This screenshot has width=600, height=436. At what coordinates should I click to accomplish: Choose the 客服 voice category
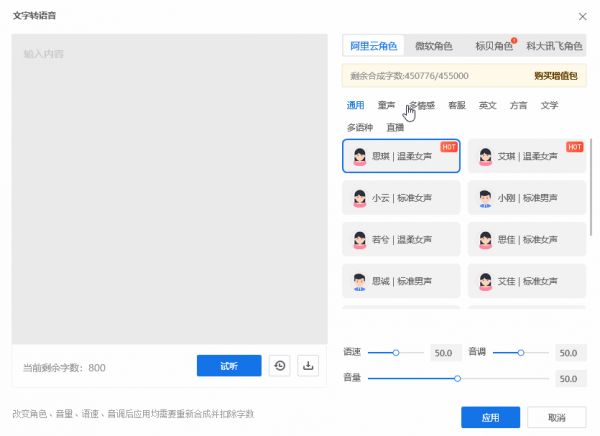pyautogui.click(x=457, y=105)
